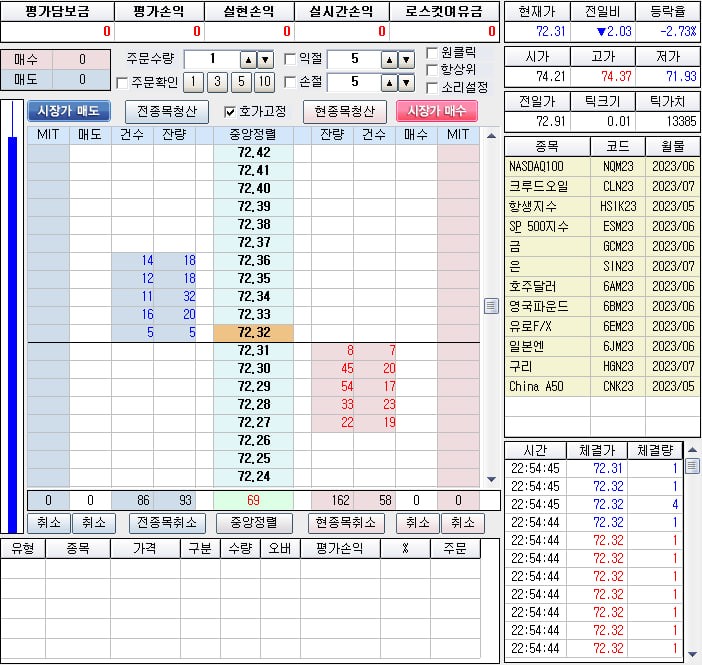Image resolution: width=702 pixels, height=665 pixels.
Task: Click price 72.24 in the ladder
Action: (254, 476)
